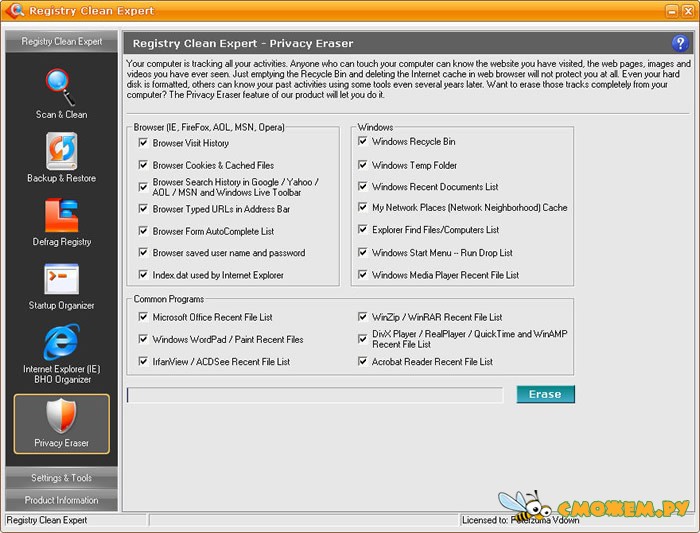Click the app logo in title bar
Screen dimensions: 700x533
point(14,10)
